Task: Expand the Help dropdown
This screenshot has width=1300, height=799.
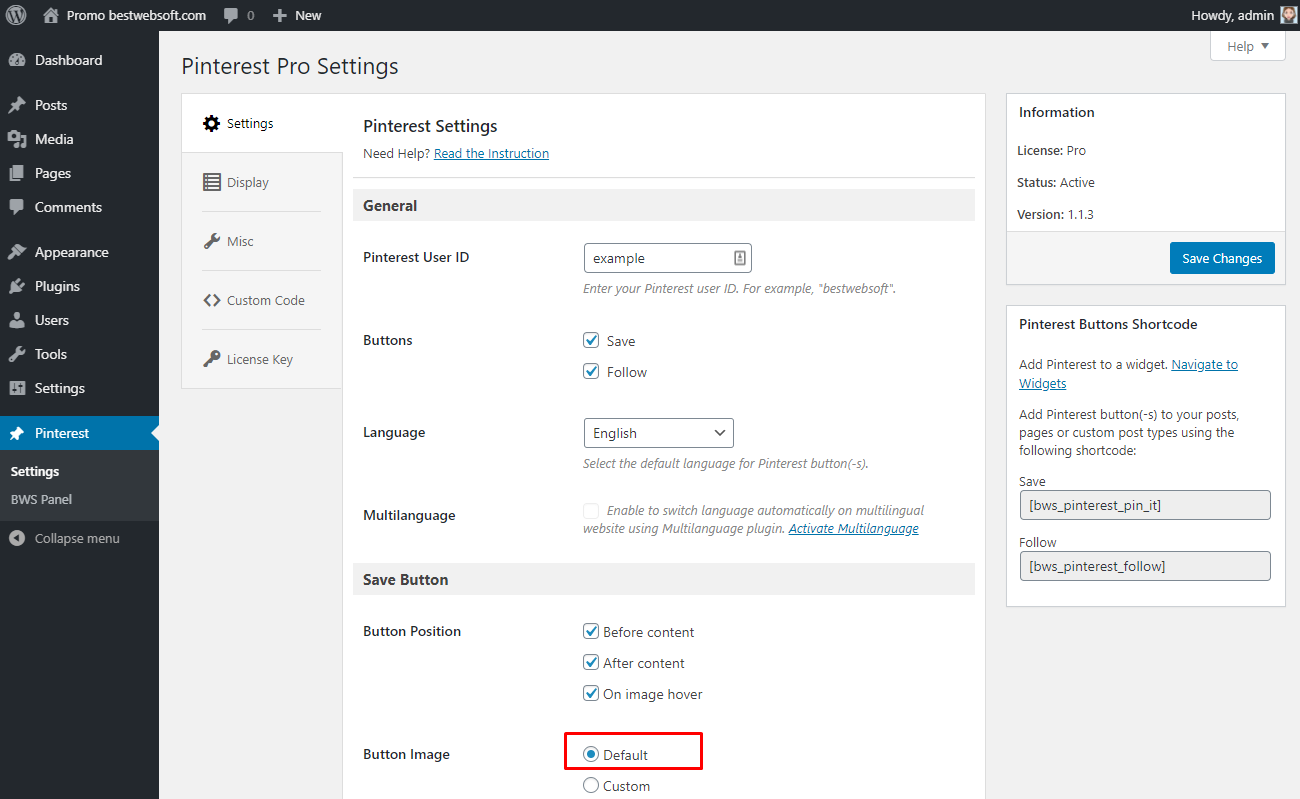Action: (1247, 46)
